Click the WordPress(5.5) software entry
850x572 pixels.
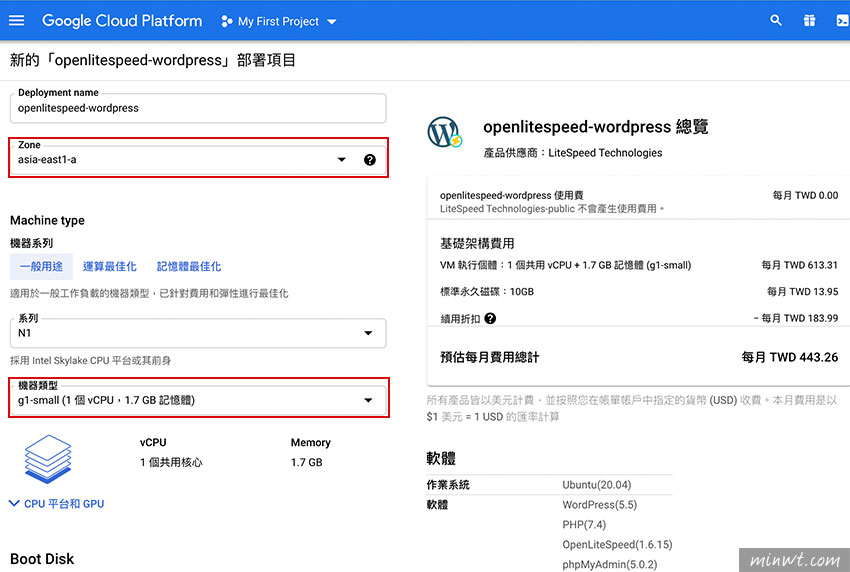(x=600, y=505)
